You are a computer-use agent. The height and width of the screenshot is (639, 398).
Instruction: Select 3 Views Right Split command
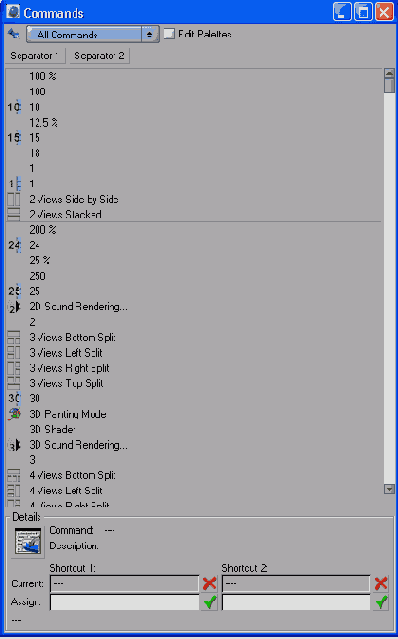coord(69,368)
